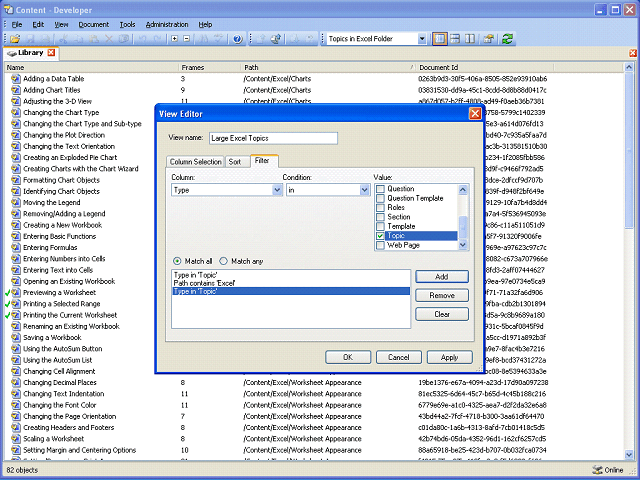The height and width of the screenshot is (480, 640).
Task: Close the Library tab with red X
Action: pos(51,53)
